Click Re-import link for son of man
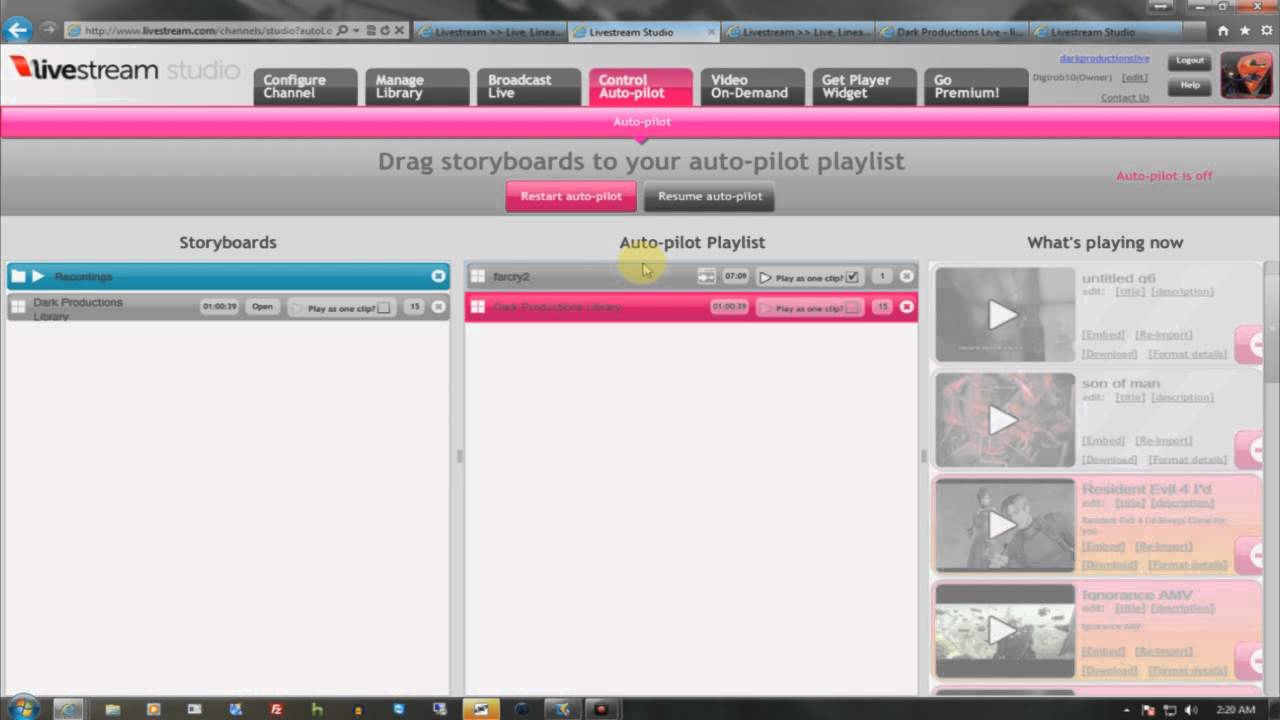The image size is (1280, 720). (1163, 441)
